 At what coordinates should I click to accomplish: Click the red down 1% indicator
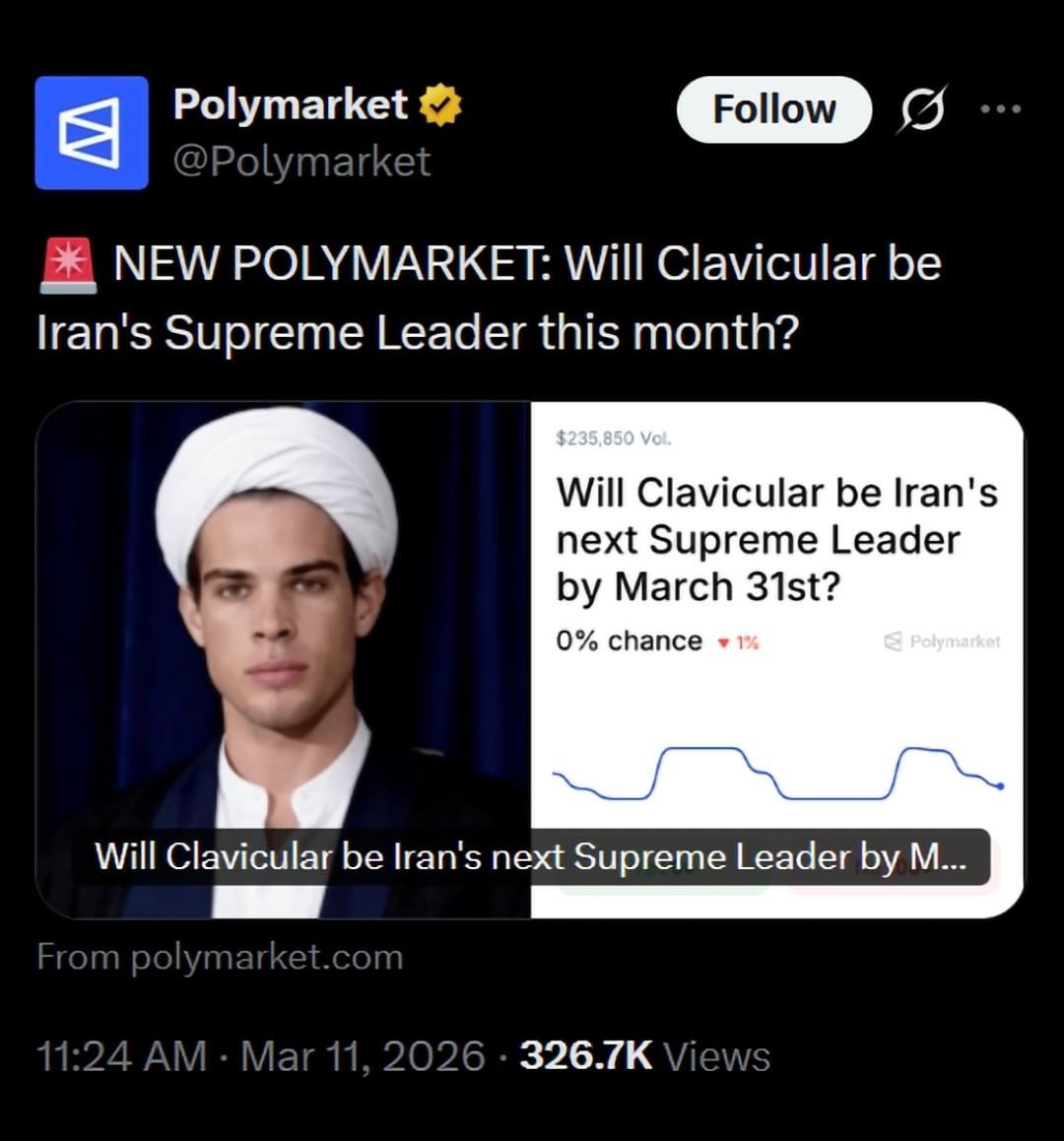pyautogui.click(x=739, y=642)
